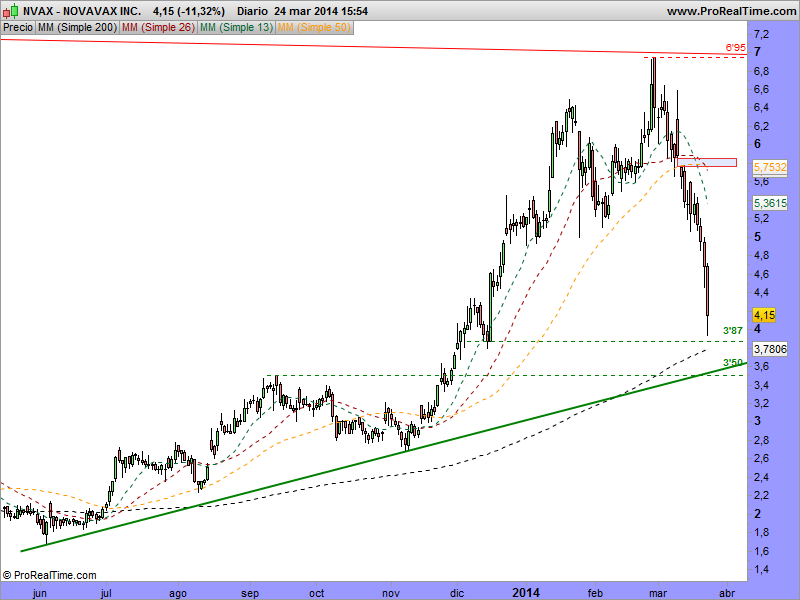Click the orange "5,7532" moving average value
This screenshot has height=600, width=800.
coord(770,167)
